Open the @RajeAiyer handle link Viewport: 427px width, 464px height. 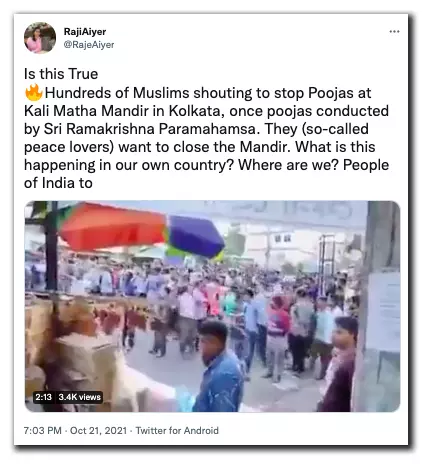(x=89, y=45)
